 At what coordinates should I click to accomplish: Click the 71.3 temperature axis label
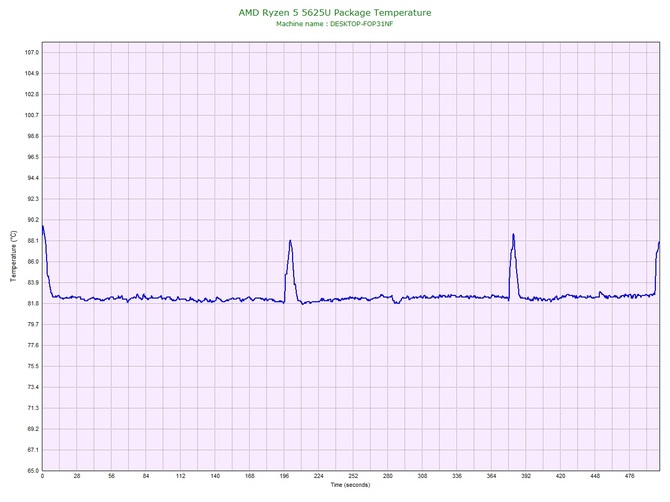click(x=32, y=408)
